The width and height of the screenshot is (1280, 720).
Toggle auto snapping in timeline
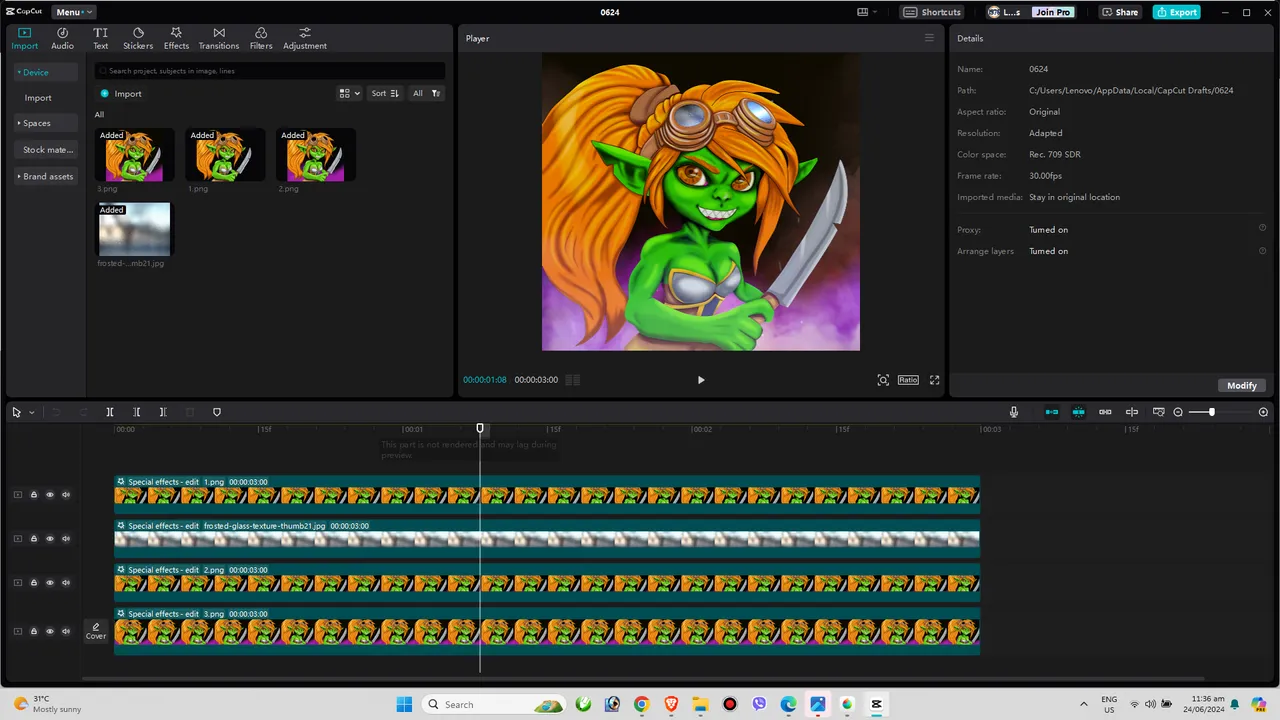(1079, 412)
